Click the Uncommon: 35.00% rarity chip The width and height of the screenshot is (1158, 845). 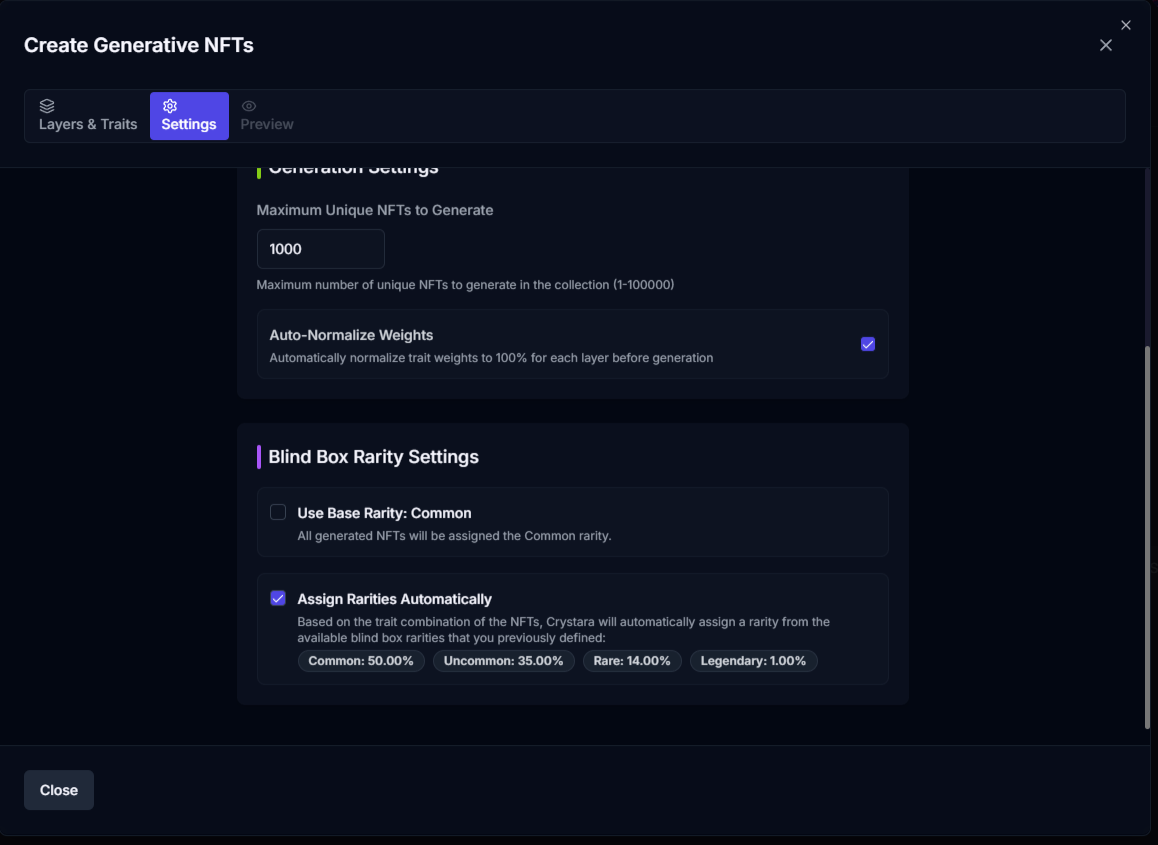(504, 661)
